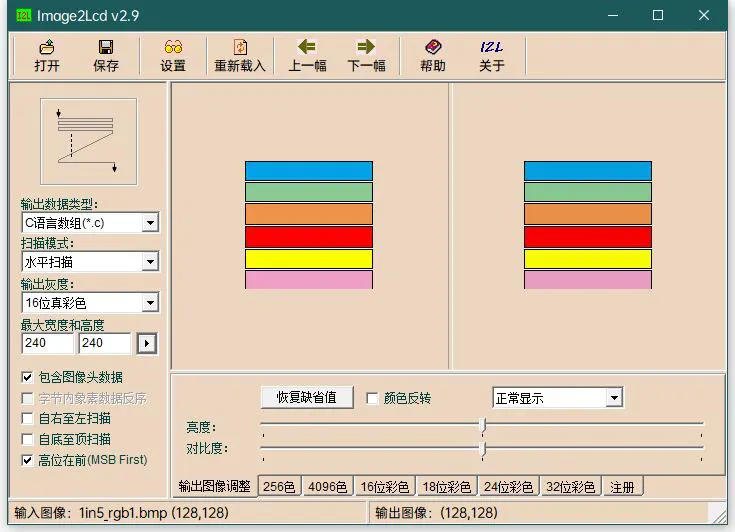Screen dimensions: 735x532
Task: Toggle 高位在前(MSB First) checkbox
Action: pyautogui.click(x=27, y=460)
